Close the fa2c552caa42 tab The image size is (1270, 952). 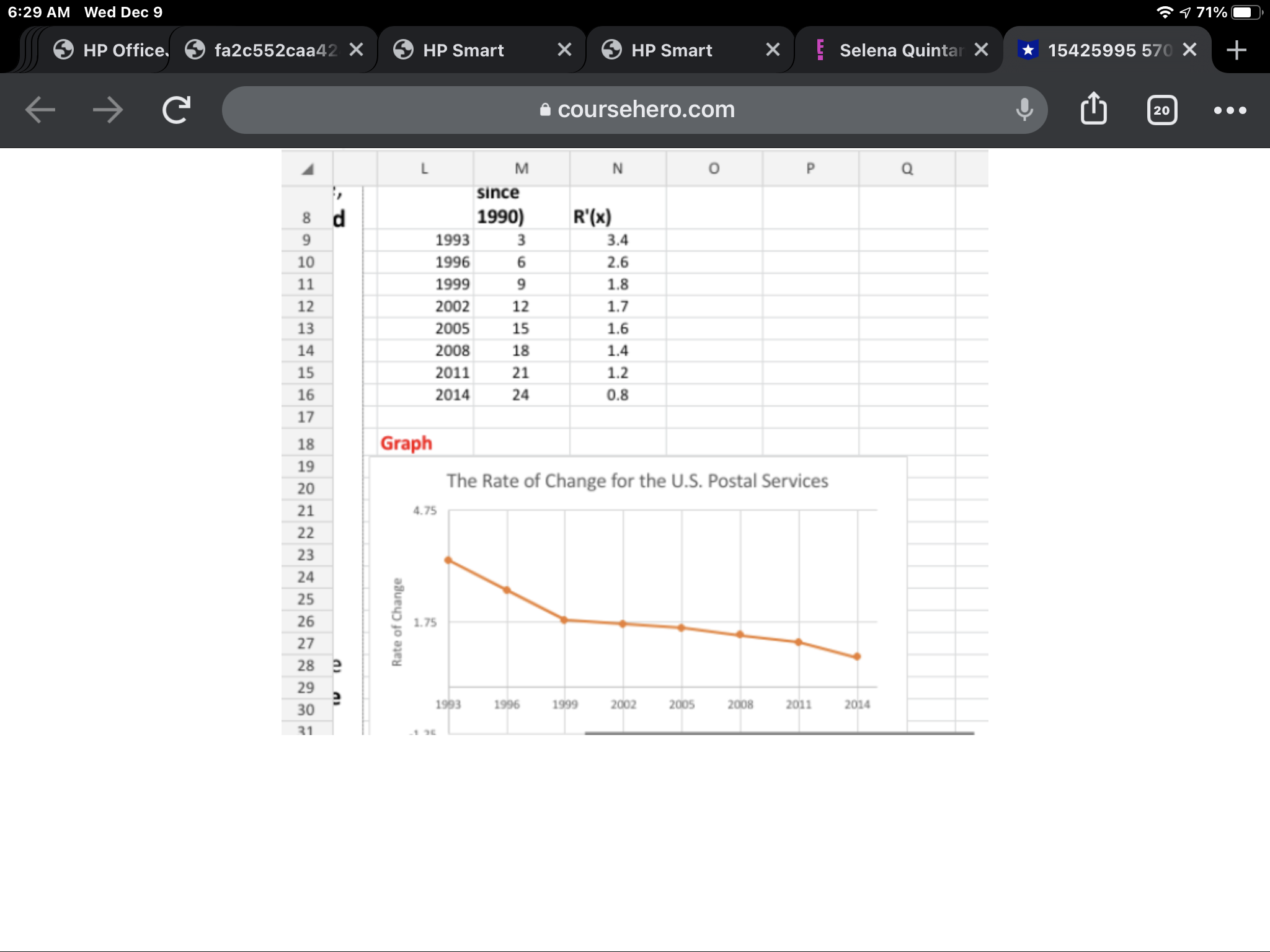(356, 50)
